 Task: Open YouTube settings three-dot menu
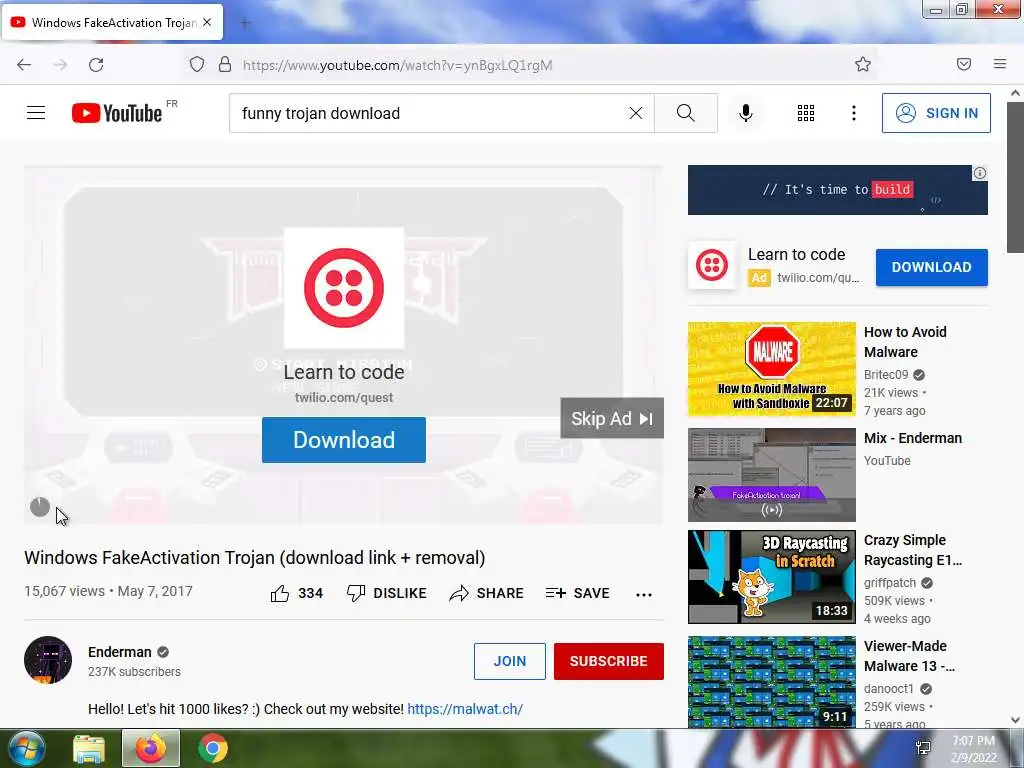pyautogui.click(x=854, y=113)
